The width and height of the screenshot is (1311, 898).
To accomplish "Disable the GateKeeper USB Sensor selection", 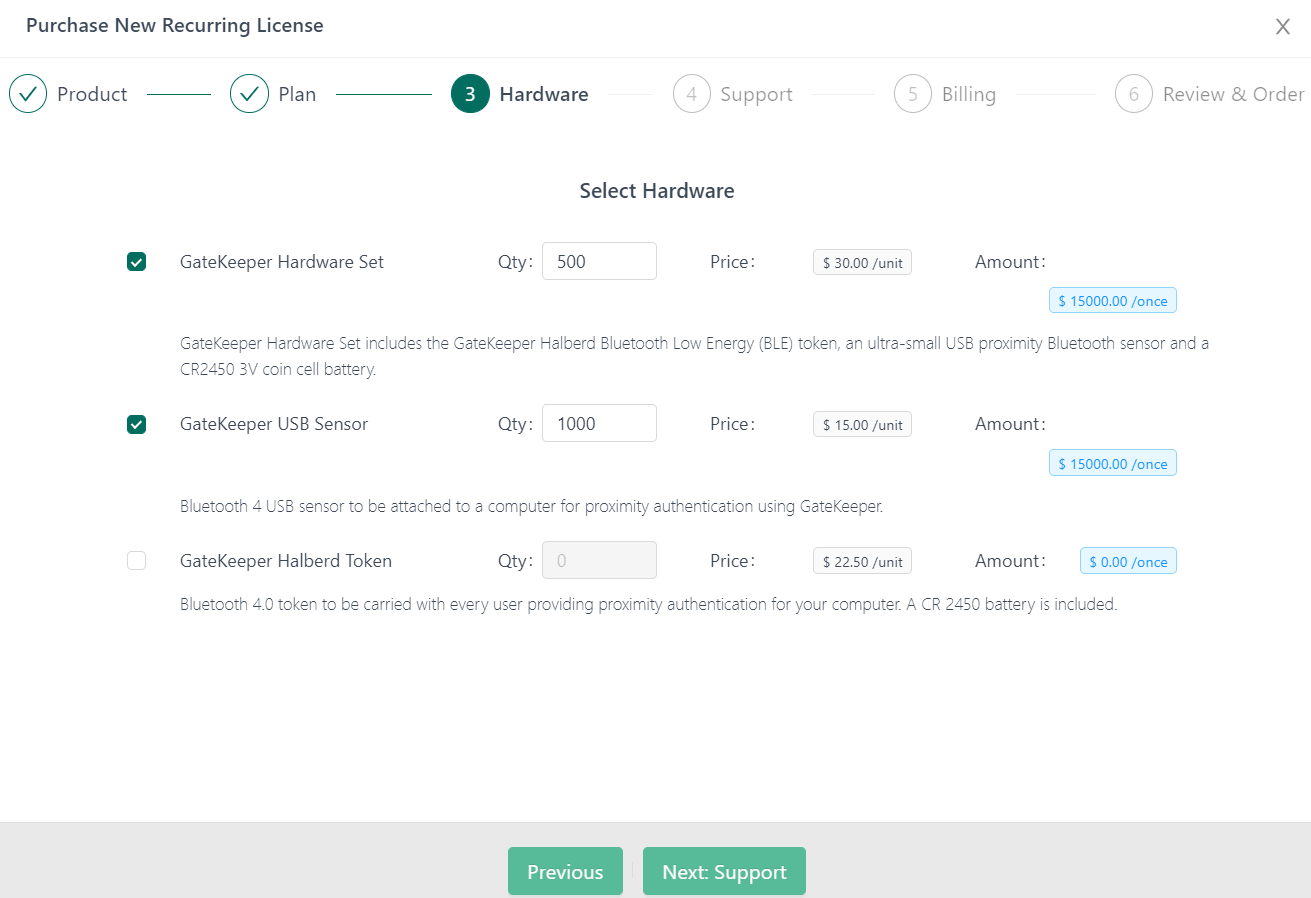I will tap(136, 423).
